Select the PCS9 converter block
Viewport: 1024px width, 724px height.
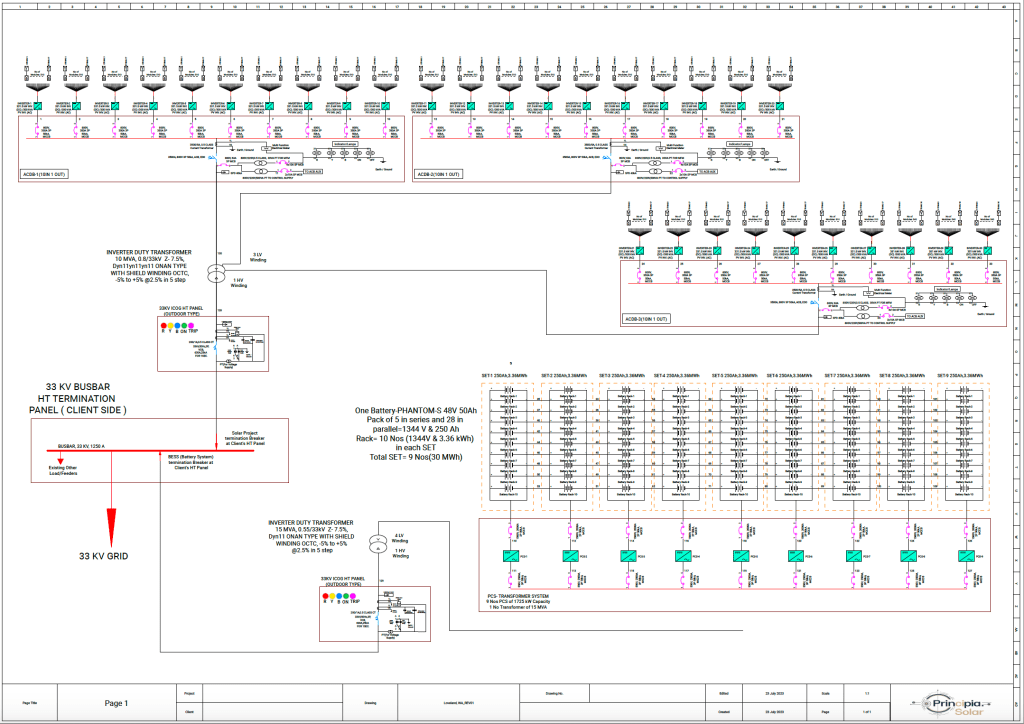point(966,556)
